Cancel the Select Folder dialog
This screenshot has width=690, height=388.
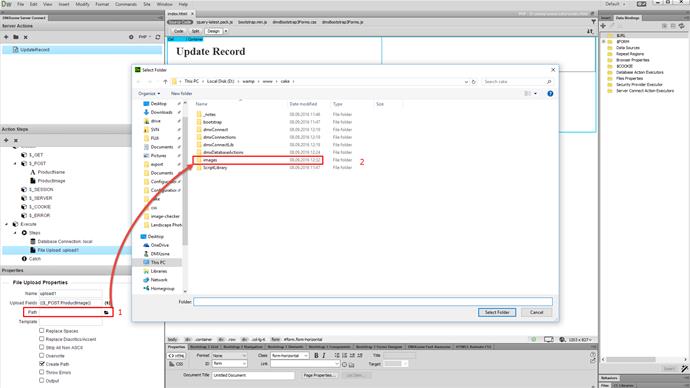click(536, 312)
